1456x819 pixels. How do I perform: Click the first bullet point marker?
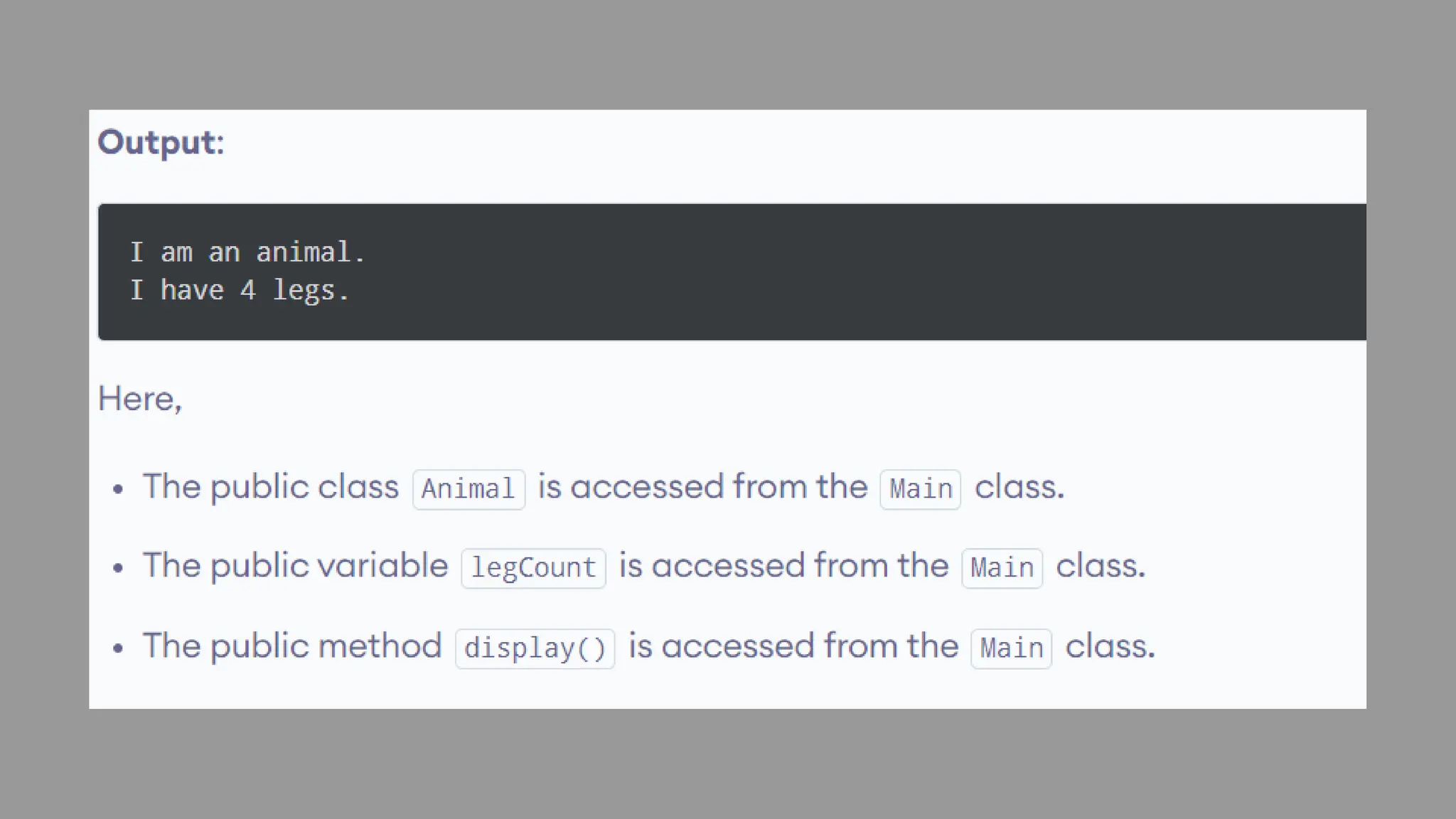click(118, 489)
